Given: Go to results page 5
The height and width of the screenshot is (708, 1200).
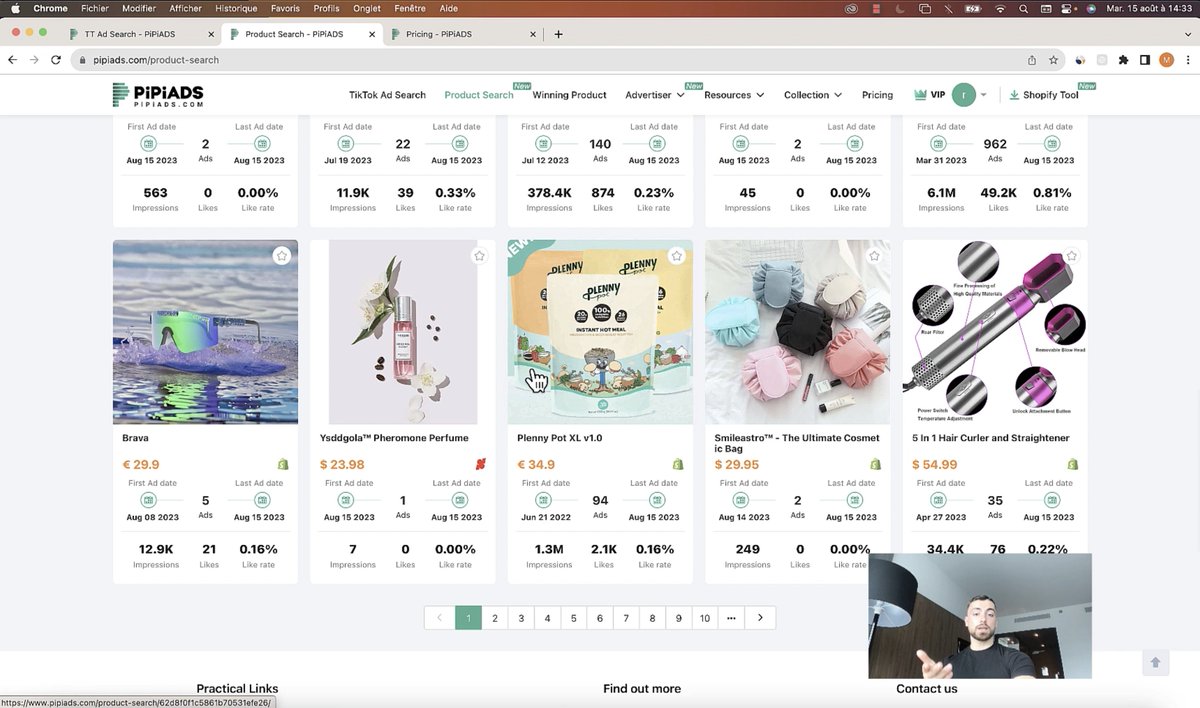Looking at the screenshot, I should point(574,618).
